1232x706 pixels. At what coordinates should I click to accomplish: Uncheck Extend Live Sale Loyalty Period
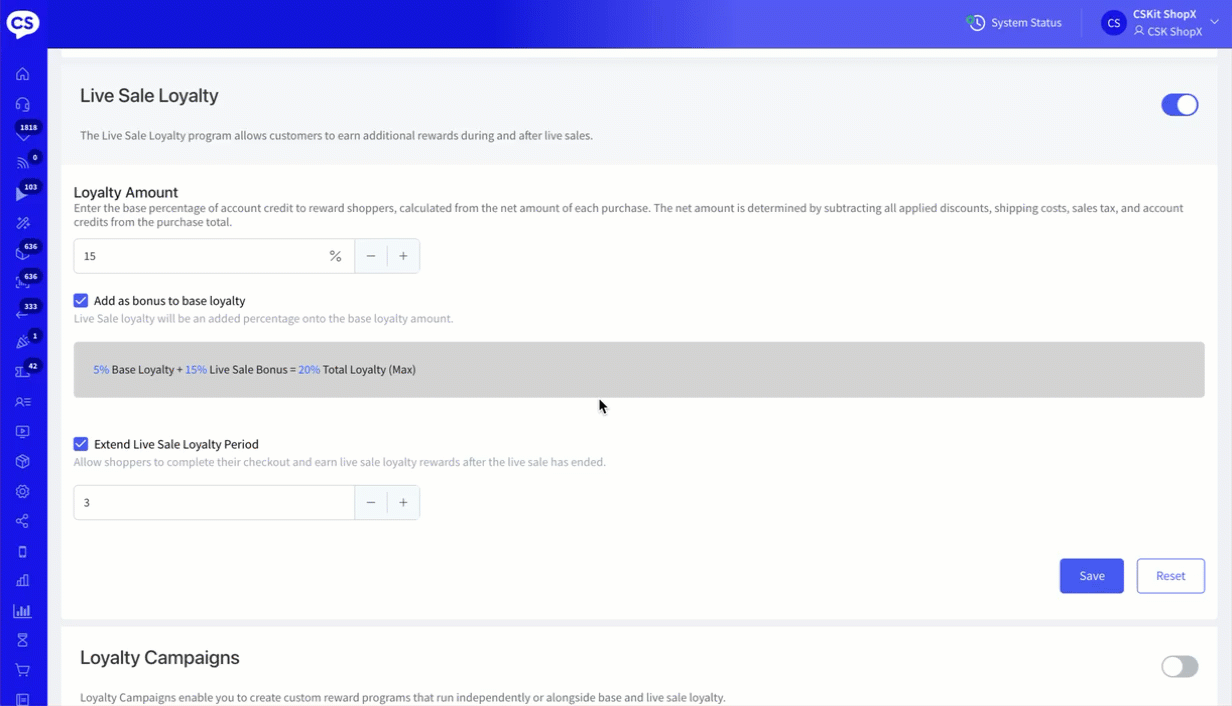pyautogui.click(x=81, y=444)
